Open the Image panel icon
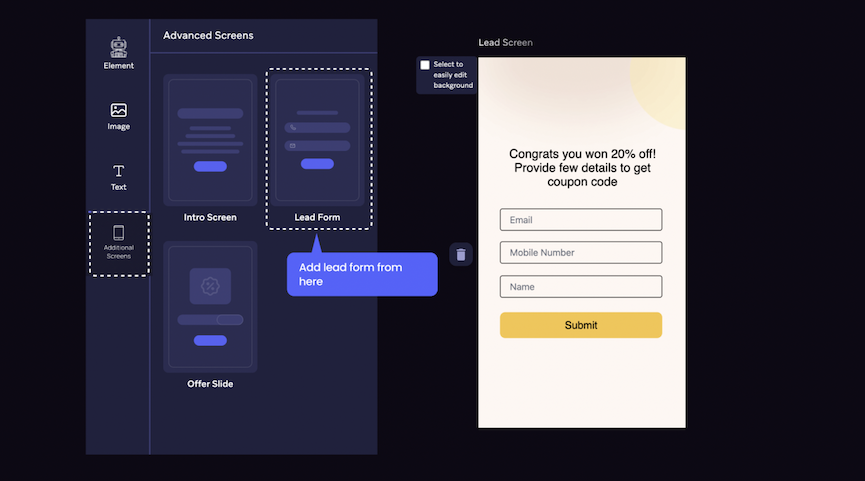865x481 pixels. click(118, 110)
